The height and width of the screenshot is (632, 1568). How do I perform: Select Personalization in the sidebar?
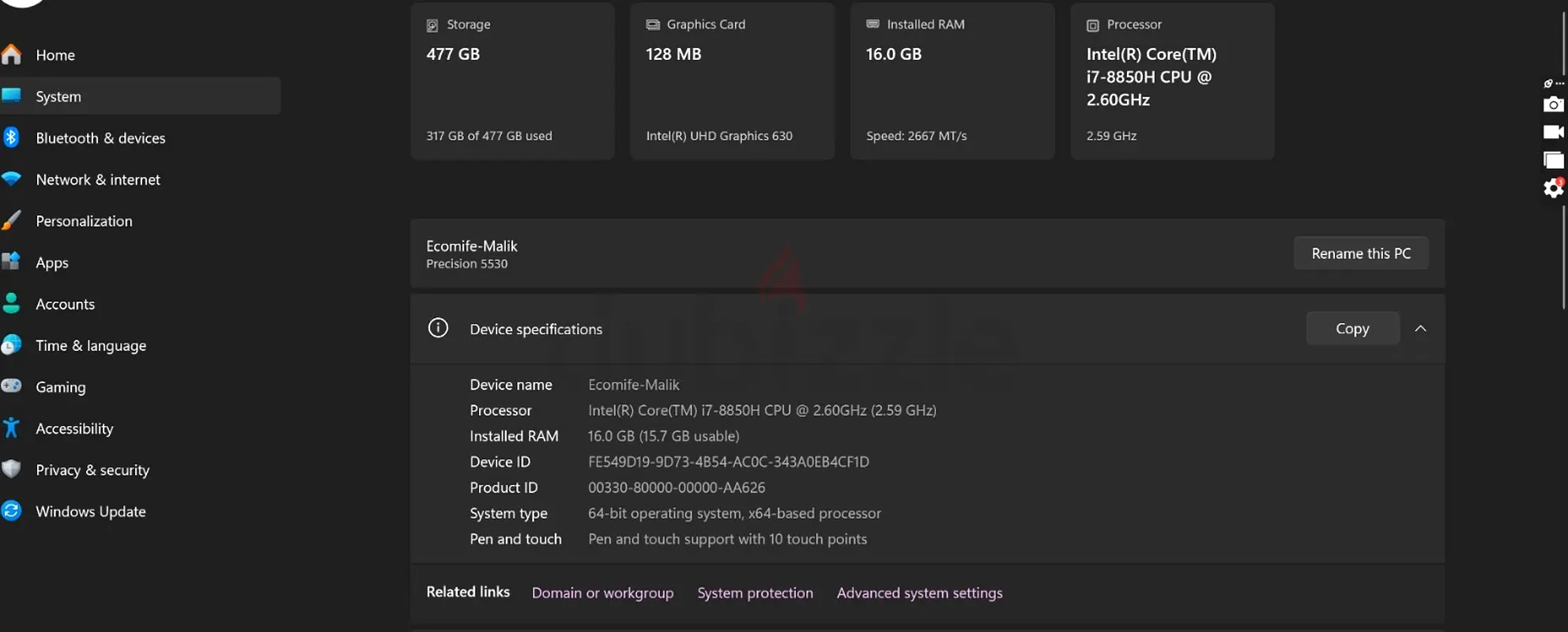(84, 221)
